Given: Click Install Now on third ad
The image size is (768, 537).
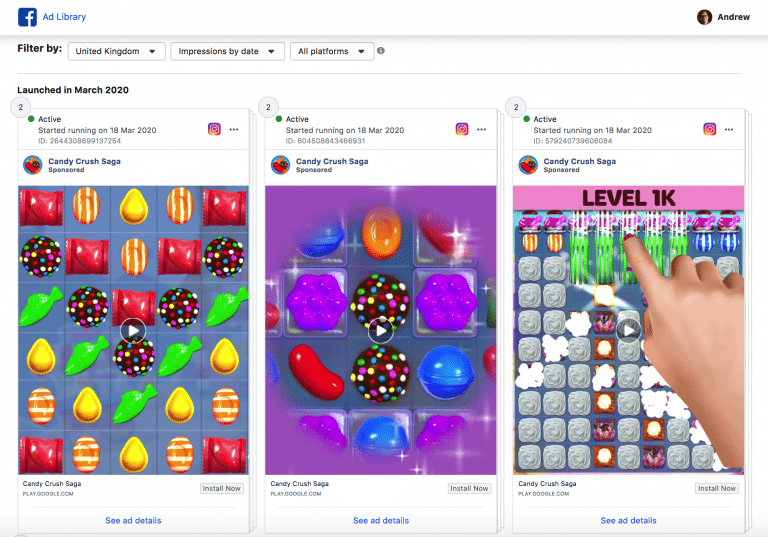Looking at the screenshot, I should (717, 488).
